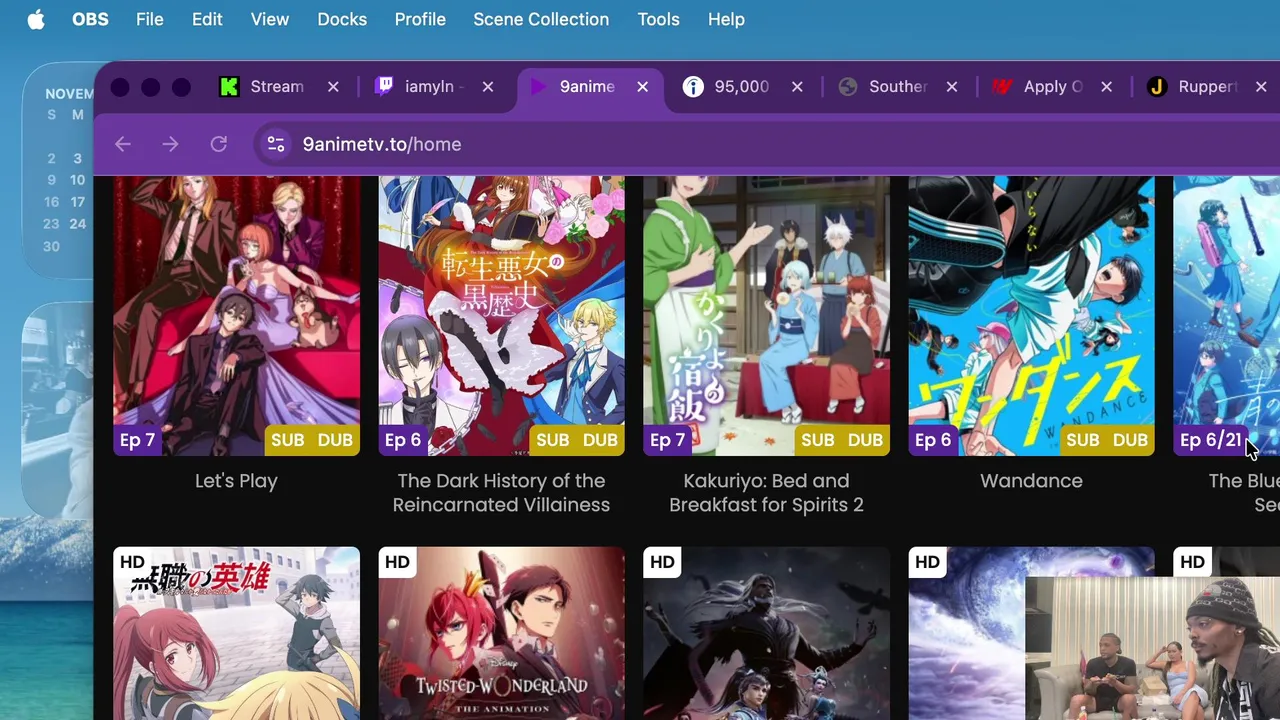Open the Edit menu
The width and height of the screenshot is (1280, 720).
tap(207, 19)
